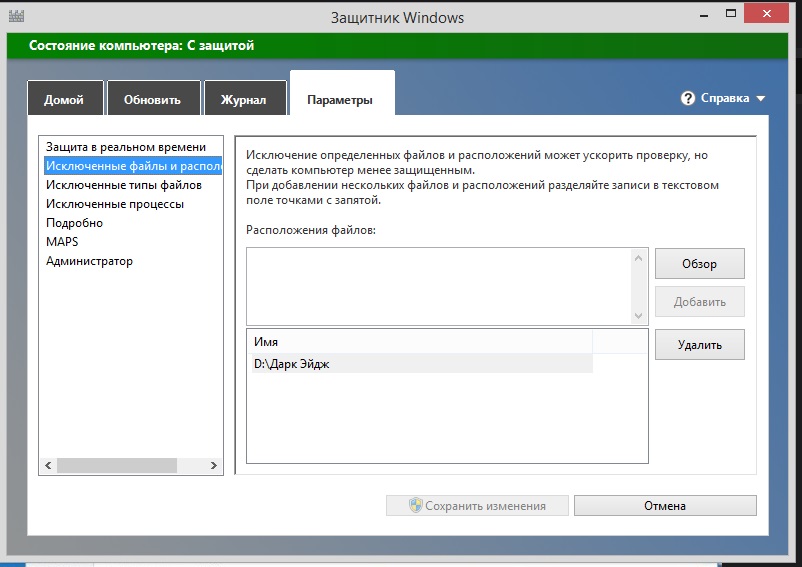Click Отмена to discard changes

click(x=665, y=506)
